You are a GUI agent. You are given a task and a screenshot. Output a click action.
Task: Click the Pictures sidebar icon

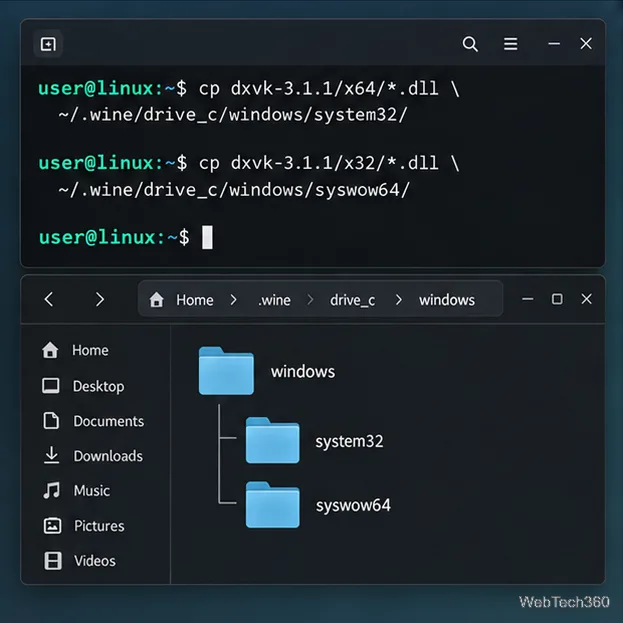(52, 526)
